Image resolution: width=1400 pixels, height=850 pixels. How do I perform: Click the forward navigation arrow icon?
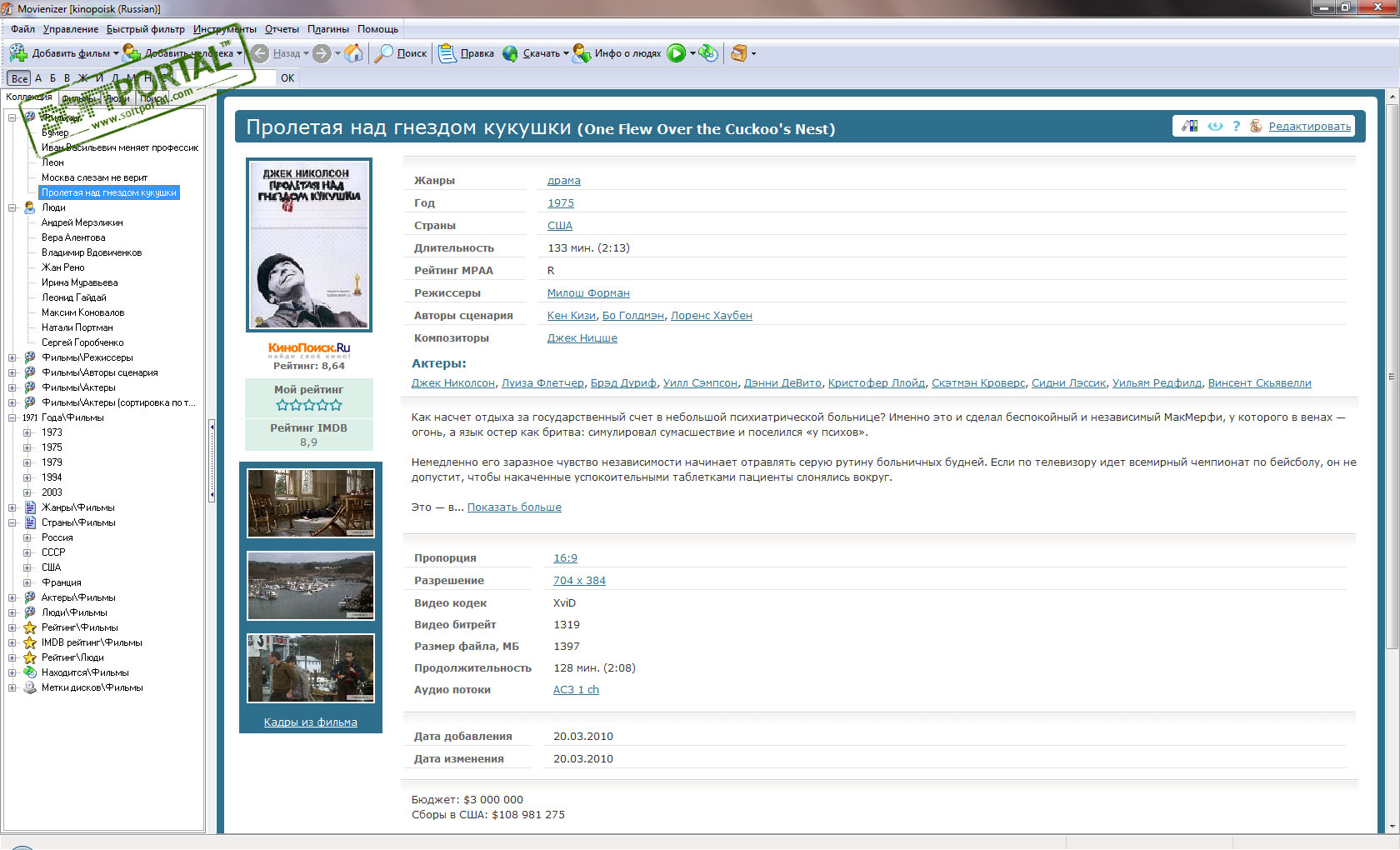[x=322, y=53]
